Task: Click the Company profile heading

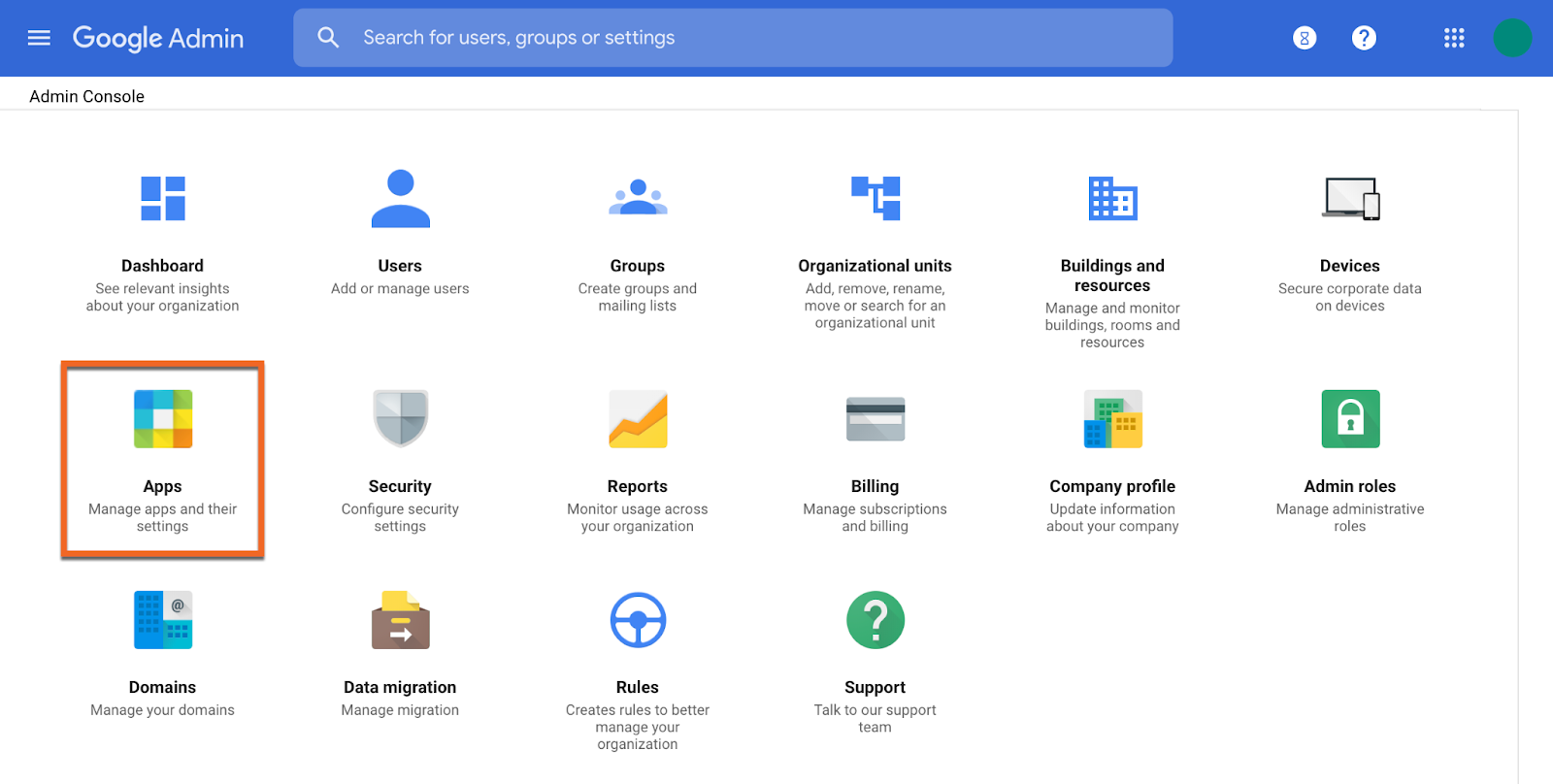Action: [1112, 486]
